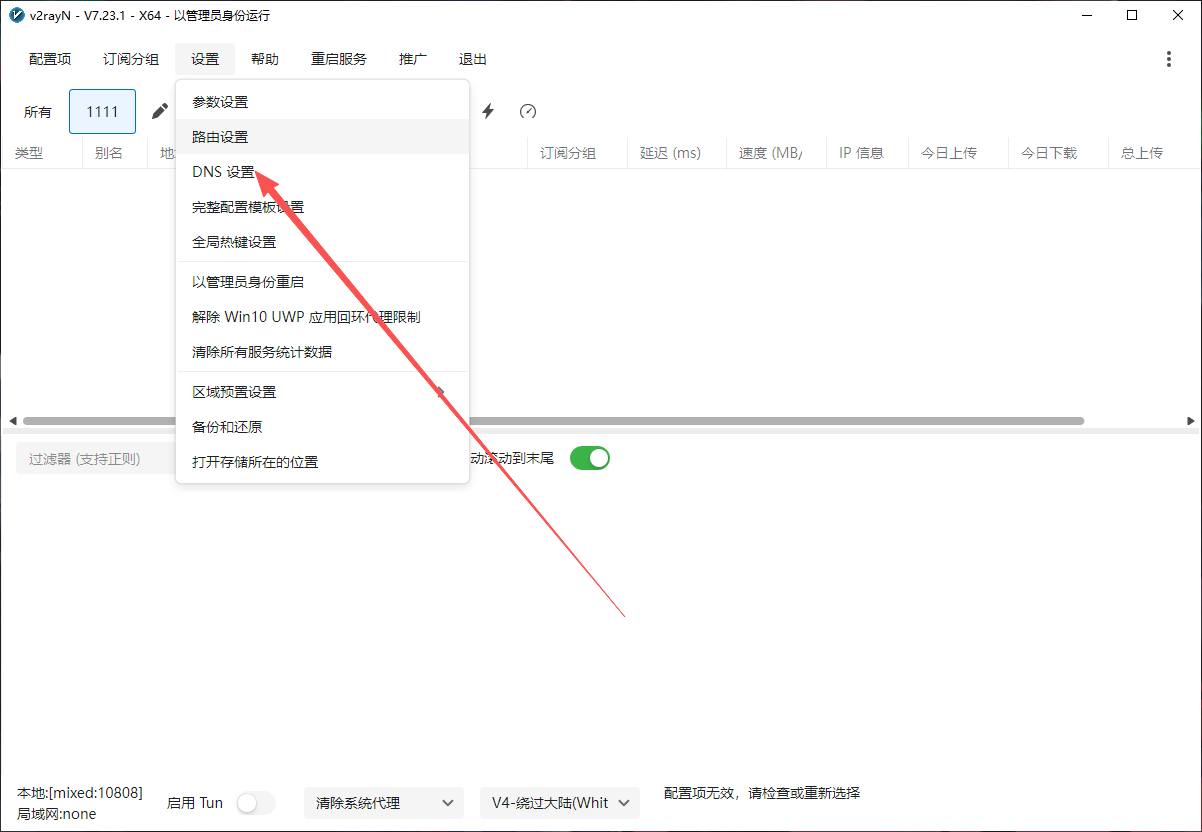Screen dimensions: 1202x832
Task: Open the V4 routing rule dropdown
Action: 560,803
